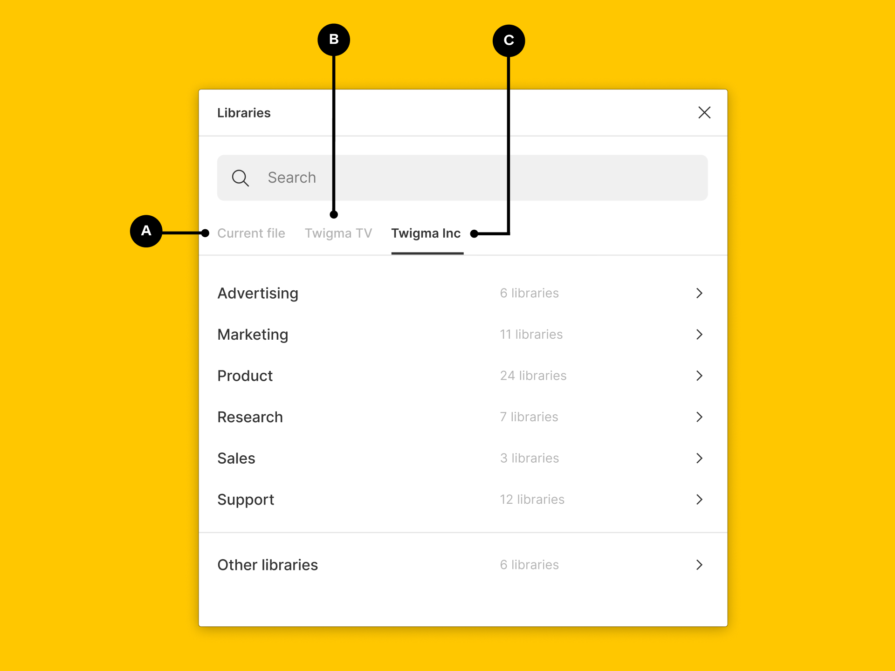Click the X to close Libraries dialog
This screenshot has width=895, height=671.
pos(704,112)
